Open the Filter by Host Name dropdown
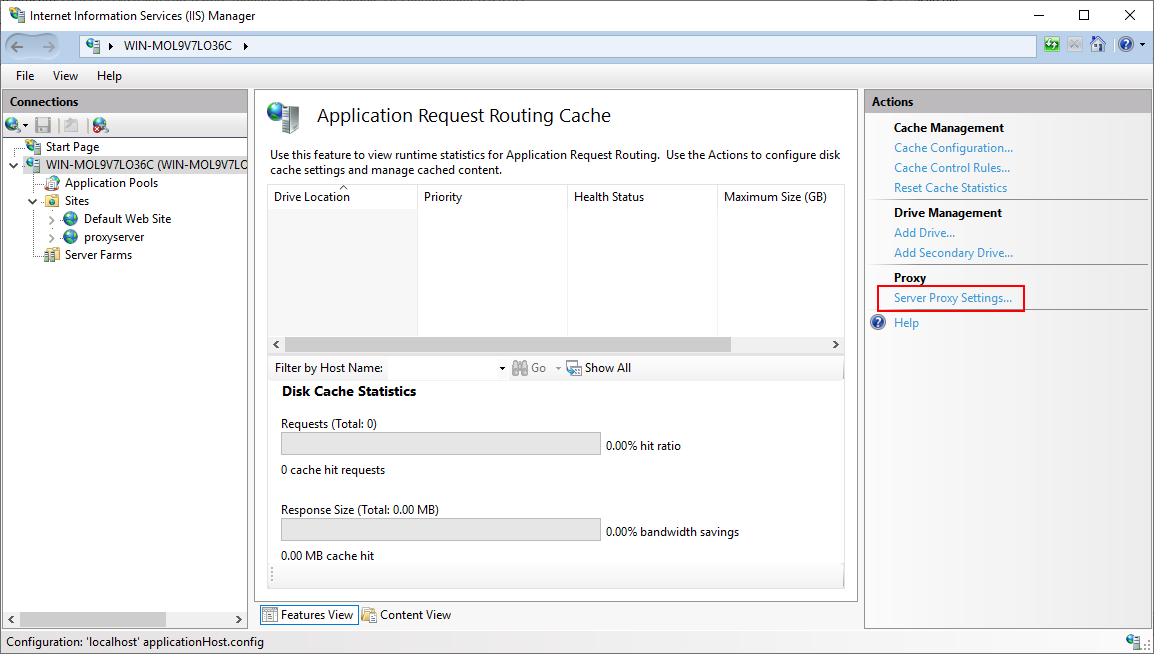 click(x=502, y=368)
